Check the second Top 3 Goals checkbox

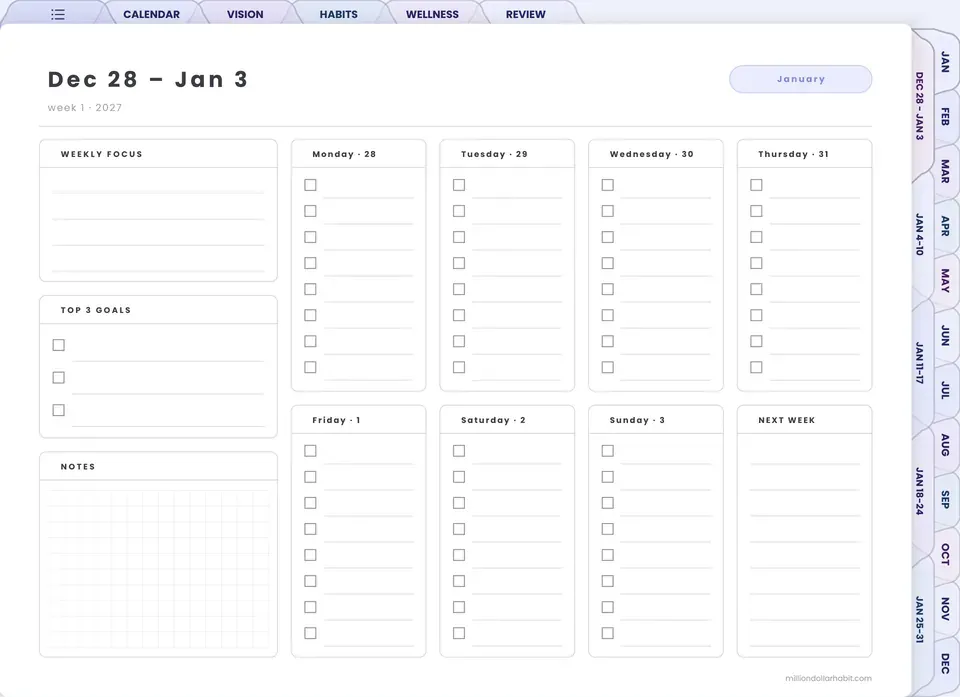click(x=59, y=377)
